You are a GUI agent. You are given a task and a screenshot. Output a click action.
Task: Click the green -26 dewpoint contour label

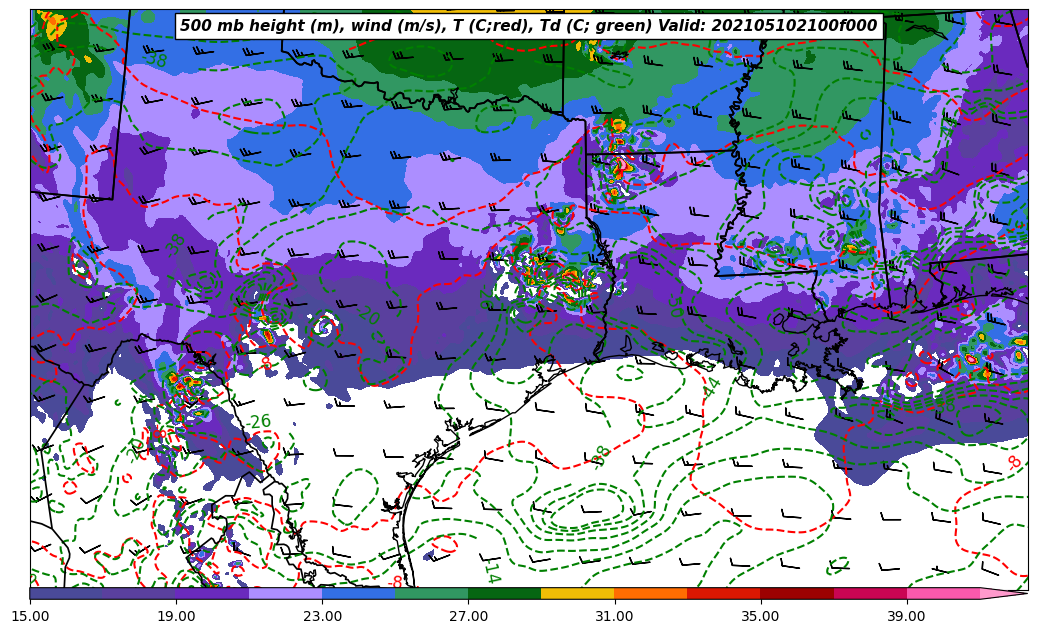pyautogui.click(x=260, y=422)
